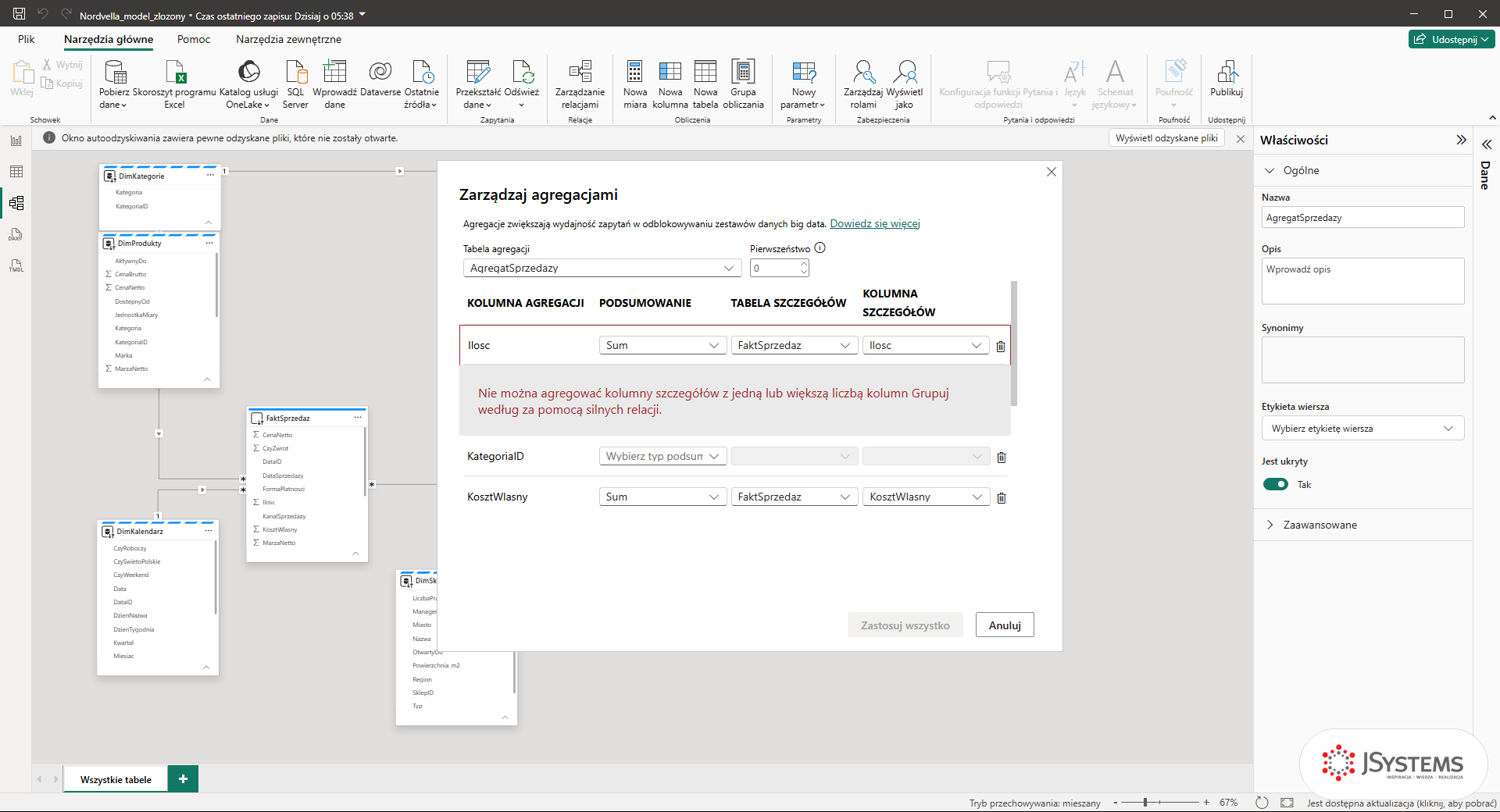Open Tabela agregacji dropdown
Viewport: 1500px width, 812px height.
pyautogui.click(x=602, y=268)
